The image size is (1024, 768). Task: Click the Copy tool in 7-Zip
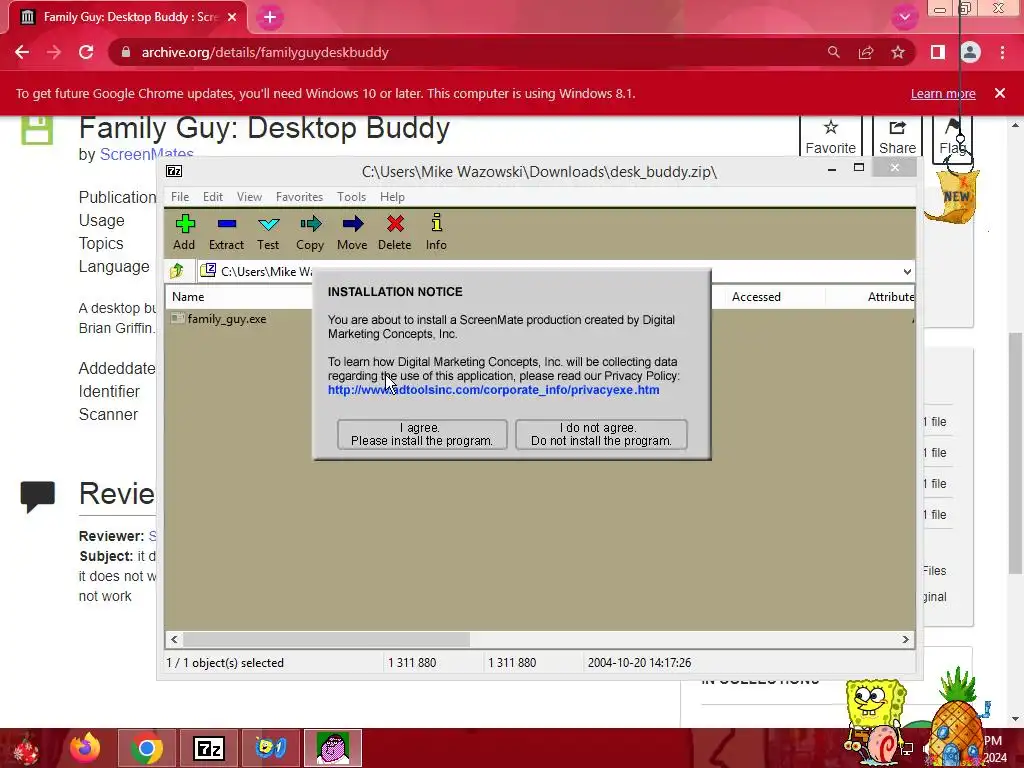pyautogui.click(x=310, y=232)
